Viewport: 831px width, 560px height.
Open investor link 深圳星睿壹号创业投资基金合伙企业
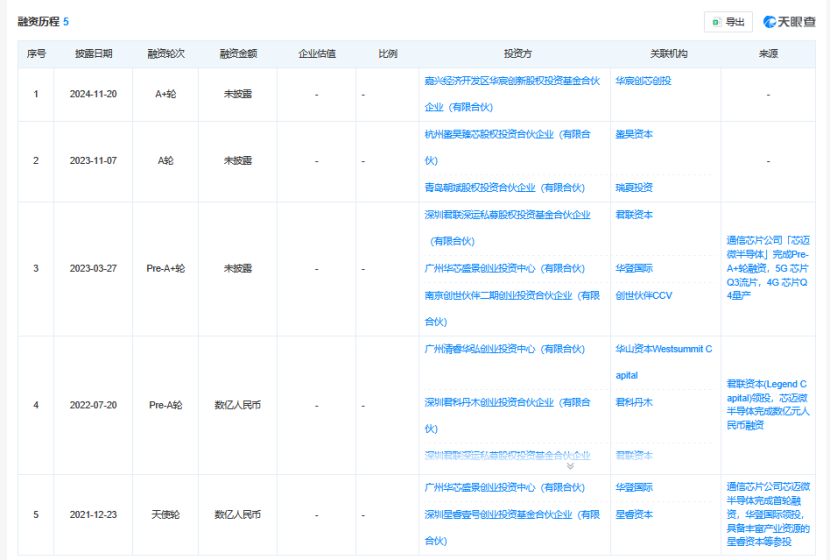click(x=512, y=527)
